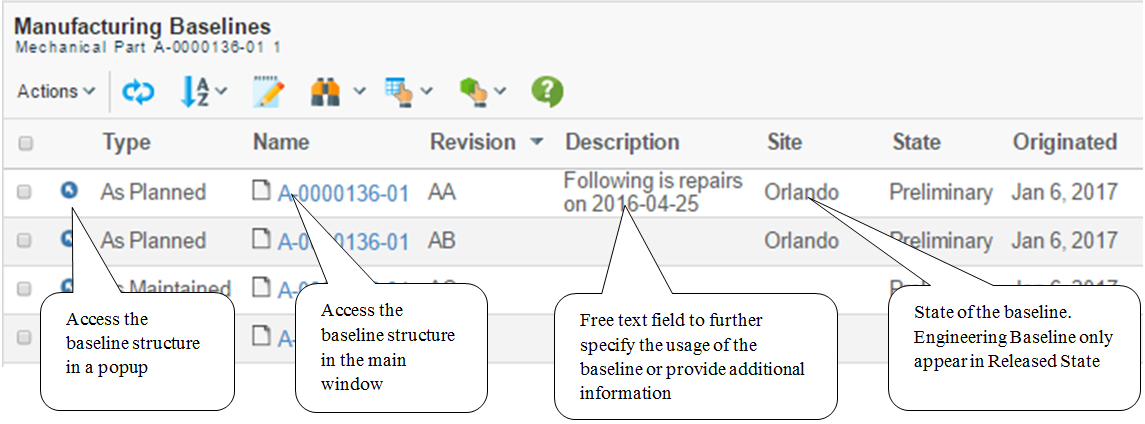The image size is (1145, 424).
Task: Check the box for revision AB row
Action: pos(24,241)
